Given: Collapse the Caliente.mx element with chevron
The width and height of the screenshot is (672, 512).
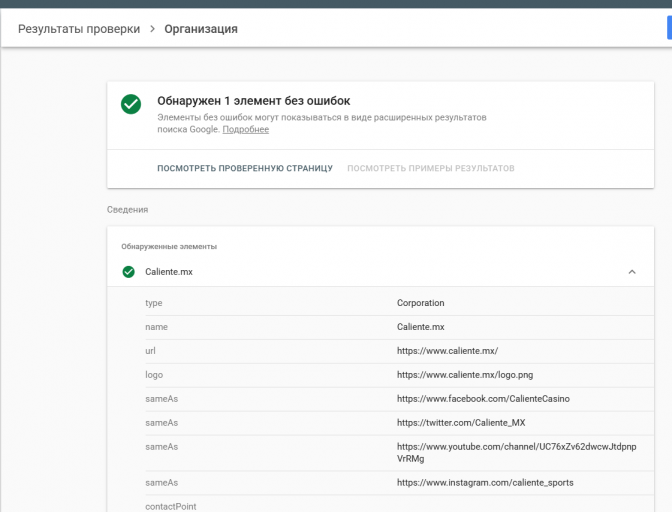Looking at the screenshot, I should (x=632, y=272).
